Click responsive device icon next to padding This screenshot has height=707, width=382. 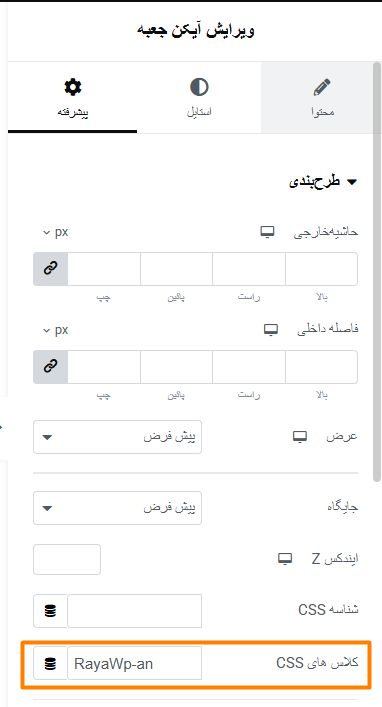(271, 330)
